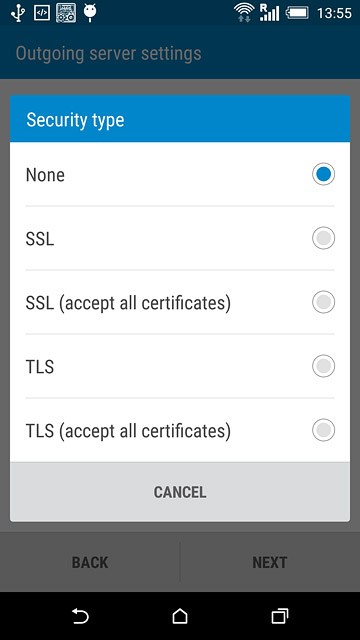Choose SSL (accept all certificates) radio button
360x640 pixels.
(x=324, y=302)
